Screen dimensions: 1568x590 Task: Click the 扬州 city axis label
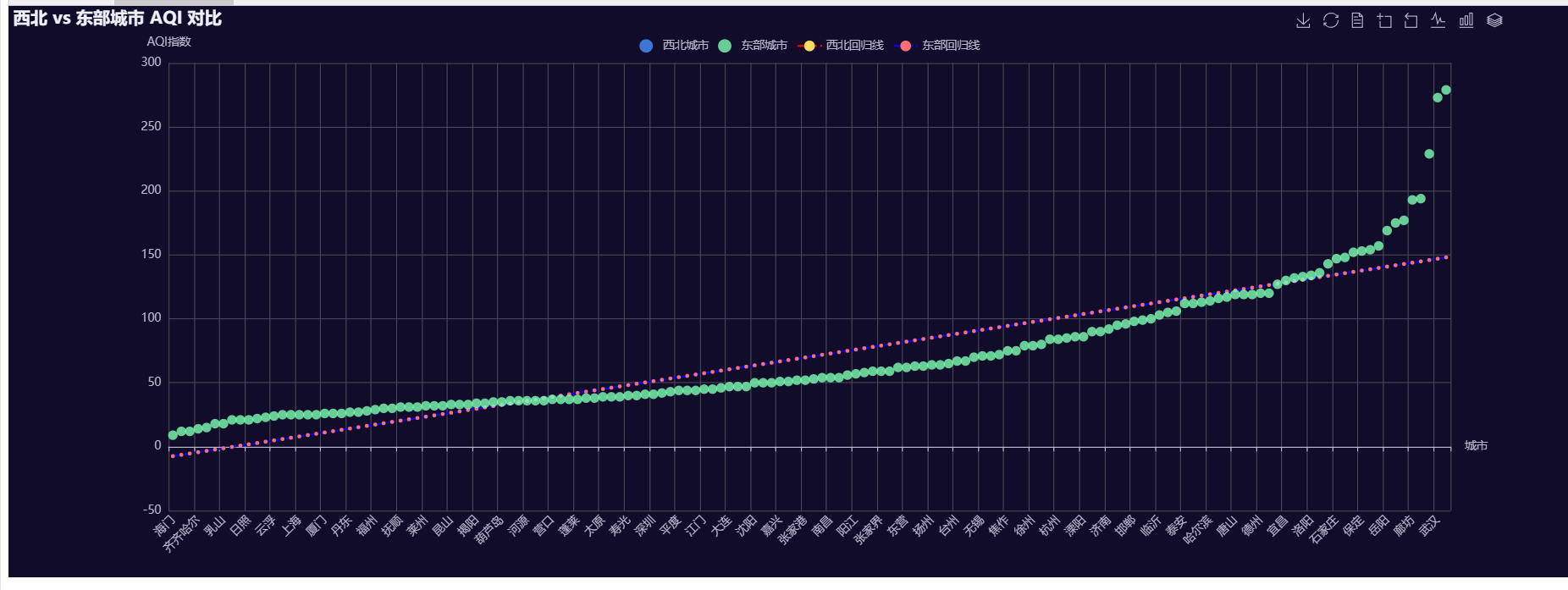(x=922, y=526)
